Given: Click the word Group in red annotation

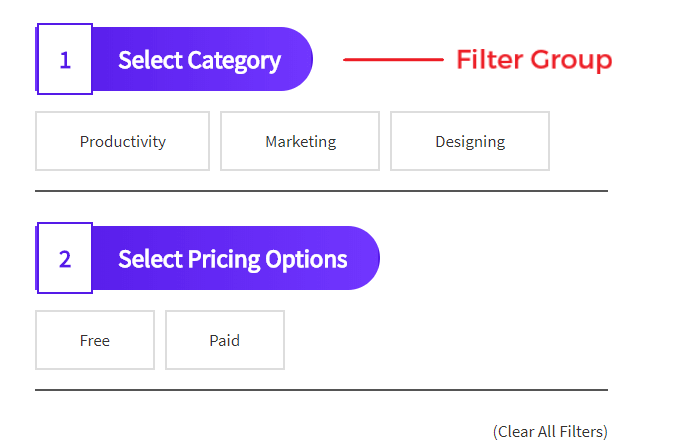Looking at the screenshot, I should (x=571, y=60).
